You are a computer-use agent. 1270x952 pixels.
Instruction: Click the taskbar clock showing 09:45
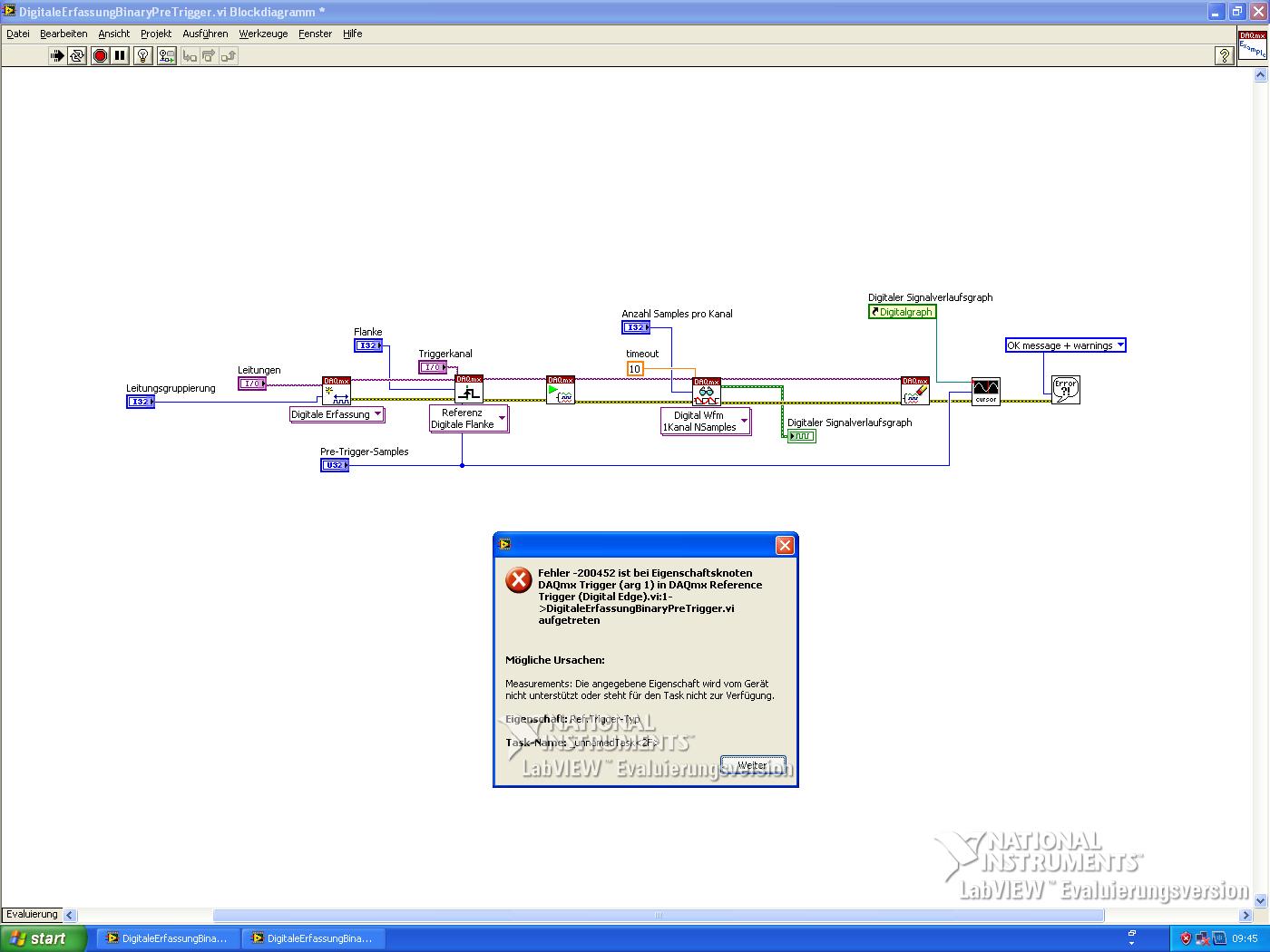pyautogui.click(x=1245, y=938)
